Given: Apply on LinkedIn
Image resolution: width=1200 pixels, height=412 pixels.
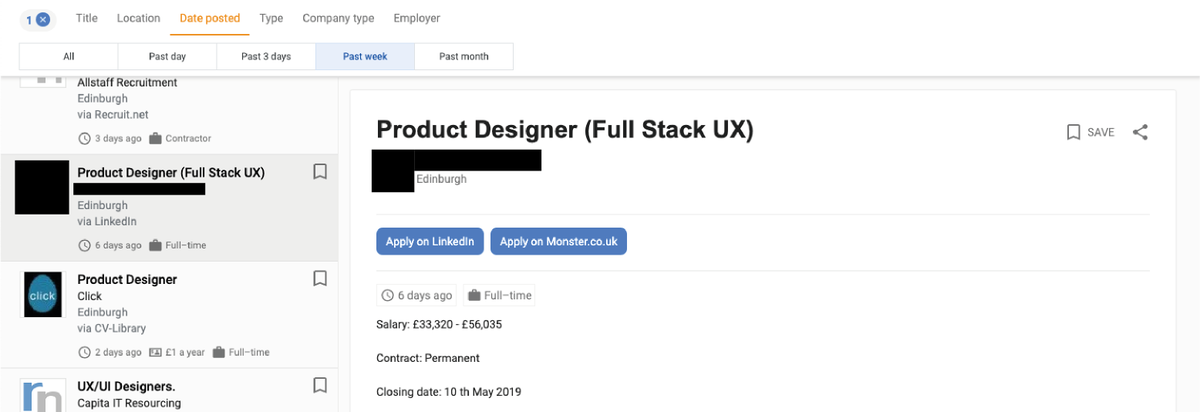Looking at the screenshot, I should (430, 241).
